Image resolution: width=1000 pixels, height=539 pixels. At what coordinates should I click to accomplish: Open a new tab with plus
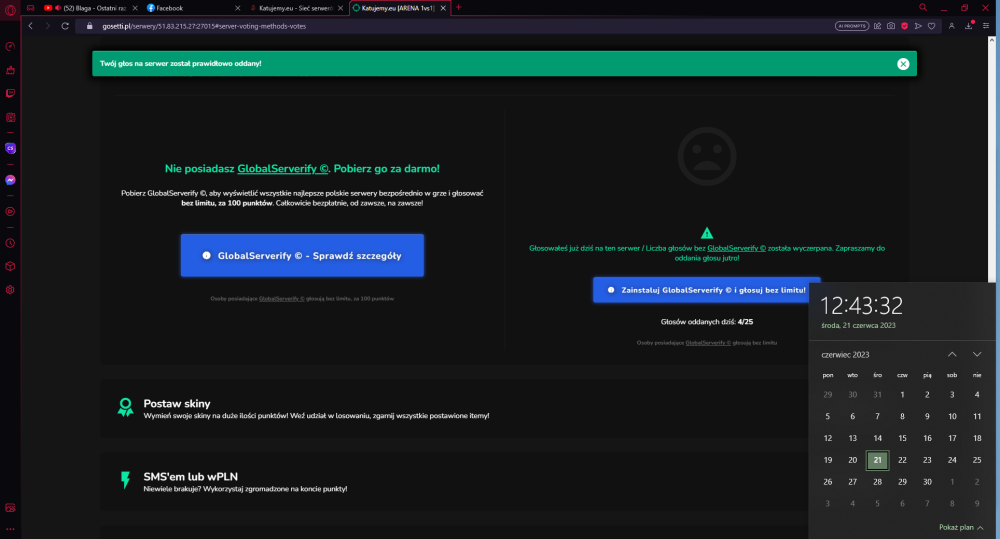coord(459,8)
